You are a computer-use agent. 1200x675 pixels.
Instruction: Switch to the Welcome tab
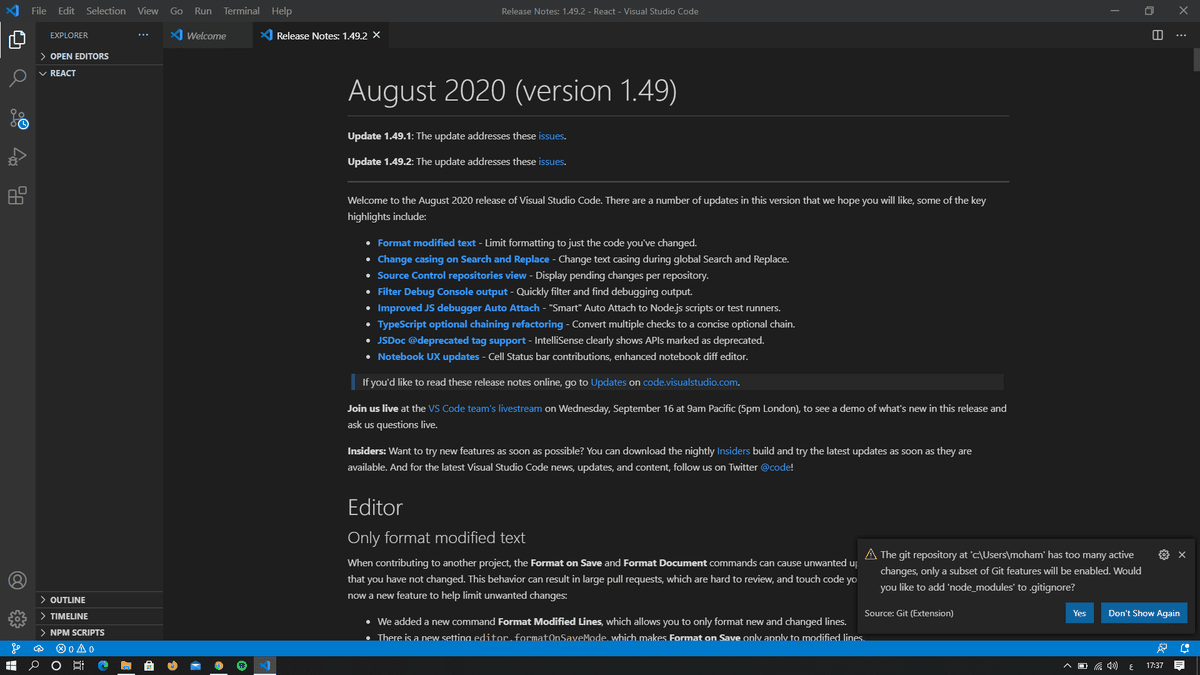(206, 35)
